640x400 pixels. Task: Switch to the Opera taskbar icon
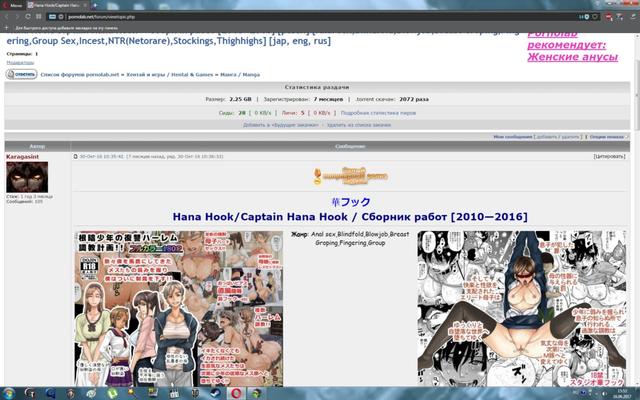[237, 393]
